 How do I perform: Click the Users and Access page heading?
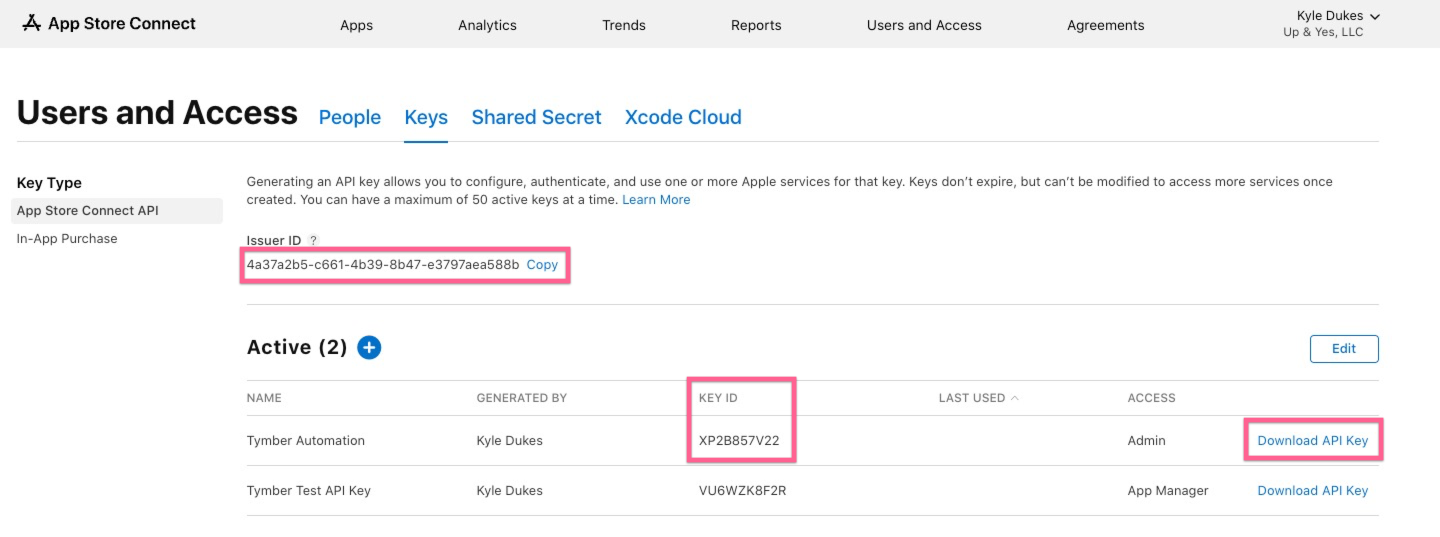[157, 113]
